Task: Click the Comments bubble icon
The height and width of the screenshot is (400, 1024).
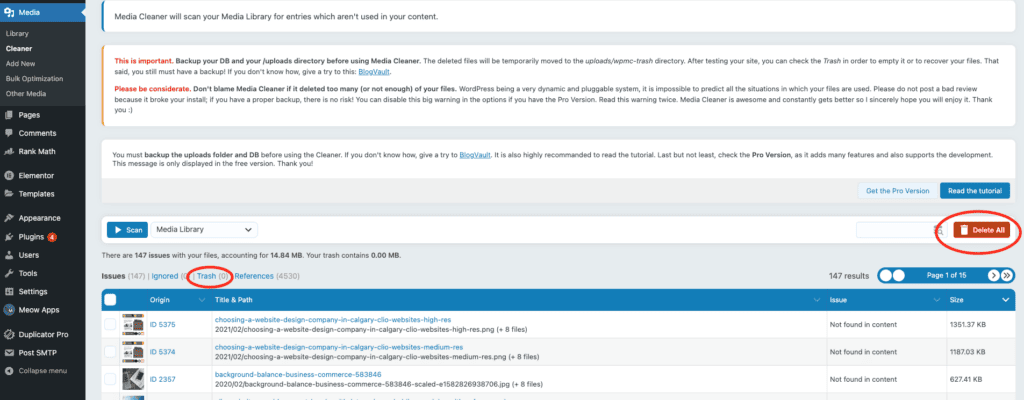Action: (x=9, y=133)
